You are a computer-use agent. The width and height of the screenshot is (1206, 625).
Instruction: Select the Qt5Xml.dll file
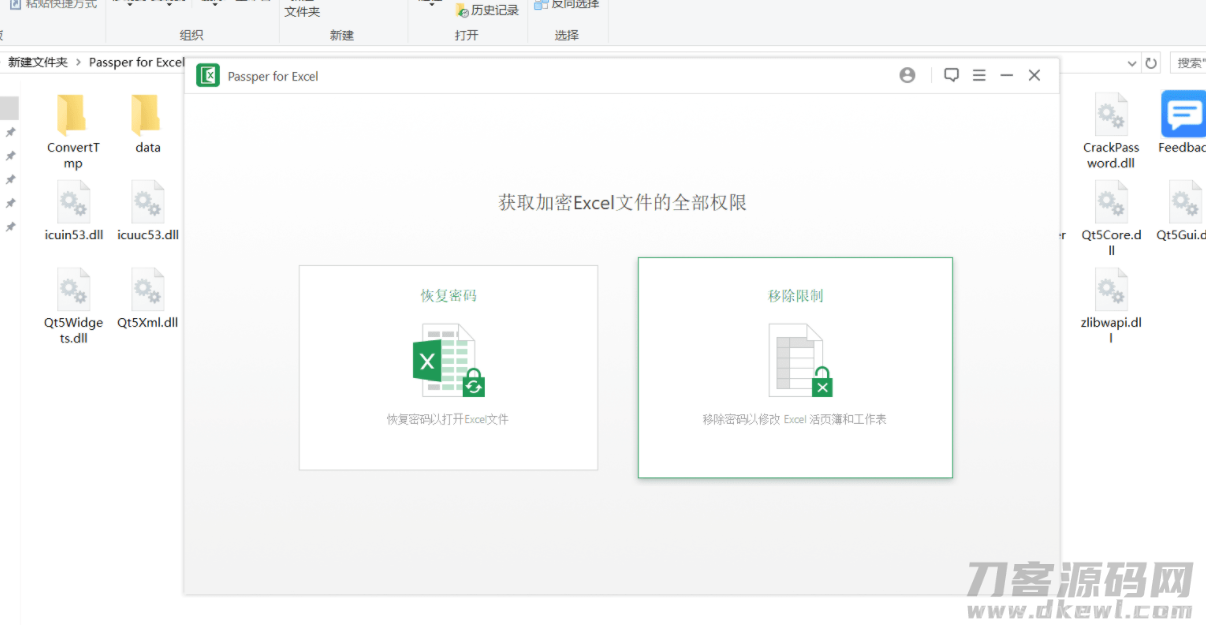148,299
